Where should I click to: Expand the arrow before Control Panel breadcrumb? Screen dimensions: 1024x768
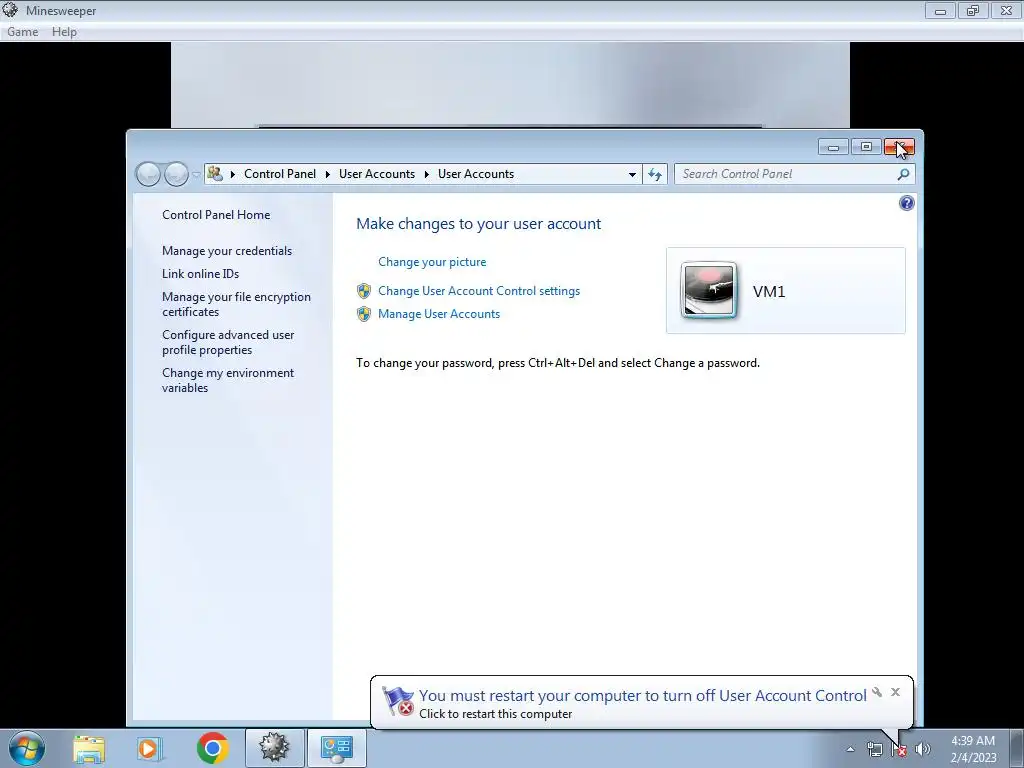coord(232,174)
